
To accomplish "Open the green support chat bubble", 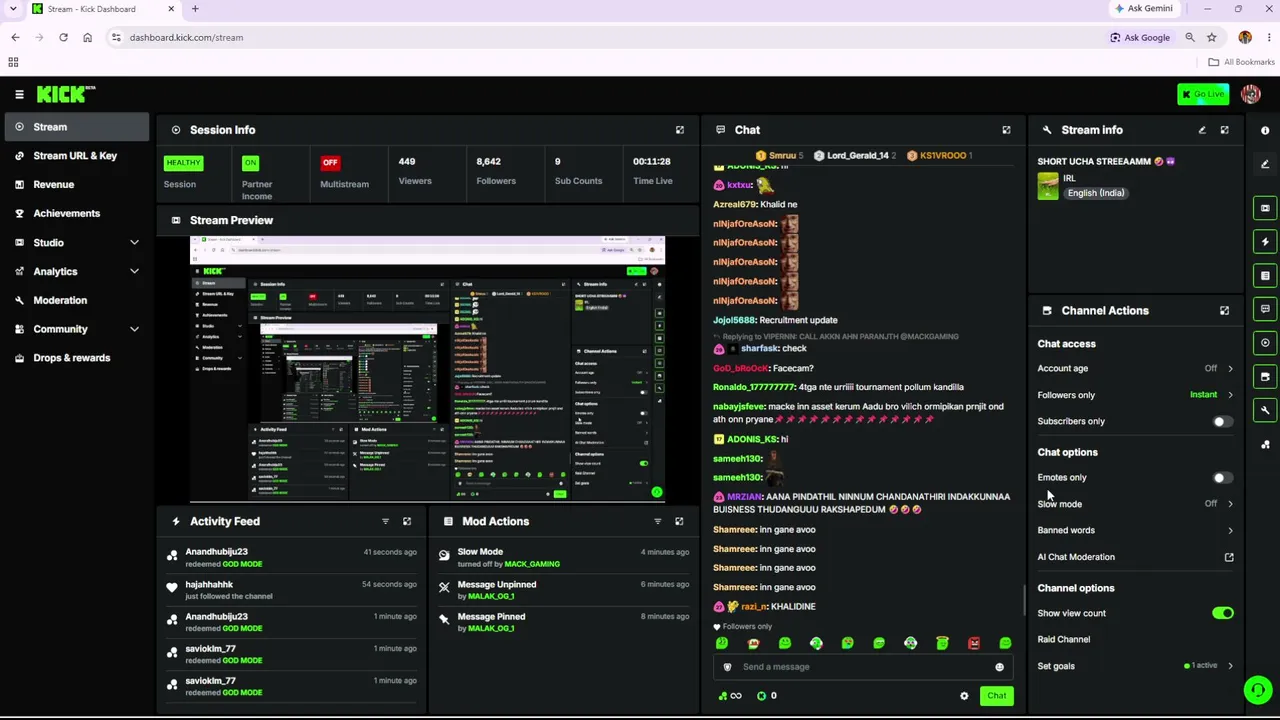I will coord(1258,690).
